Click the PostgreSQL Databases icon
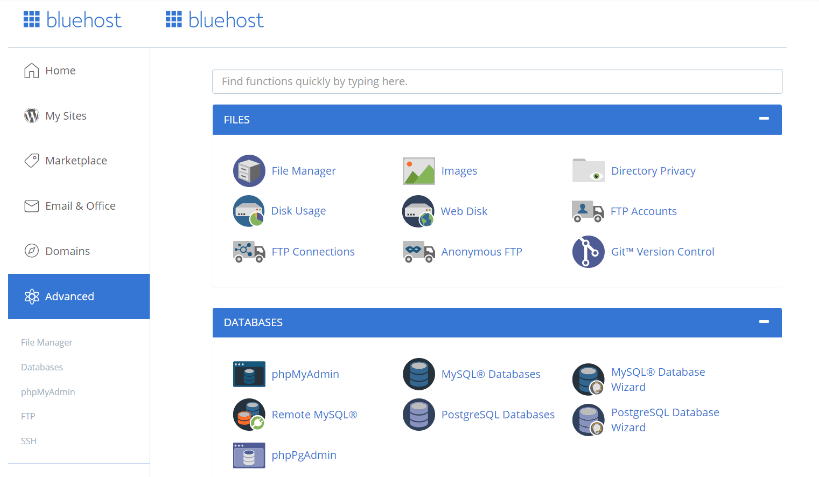The image size is (819, 477). pyautogui.click(x=419, y=414)
